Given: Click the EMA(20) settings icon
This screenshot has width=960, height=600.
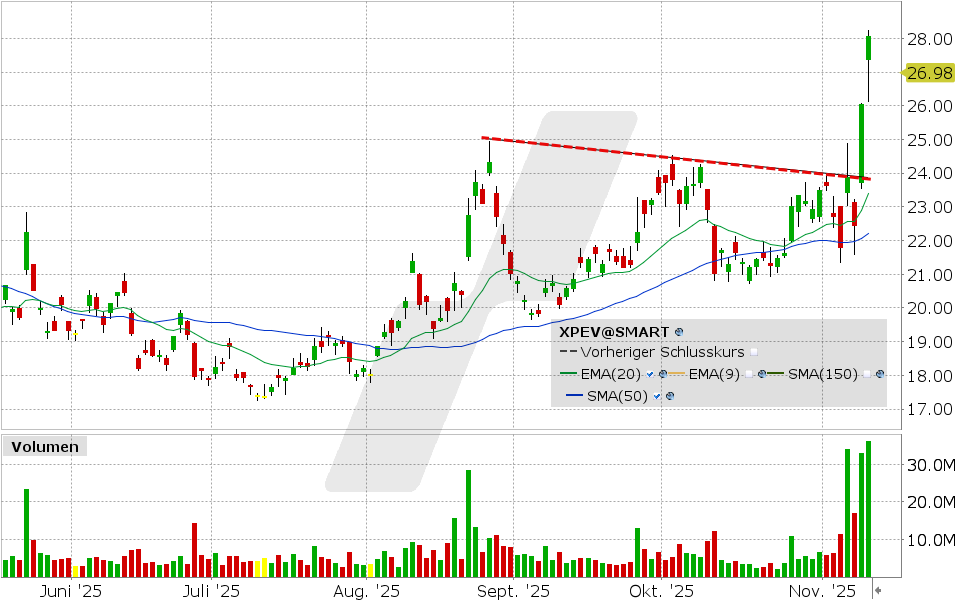Looking at the screenshot, I should 663,374.
